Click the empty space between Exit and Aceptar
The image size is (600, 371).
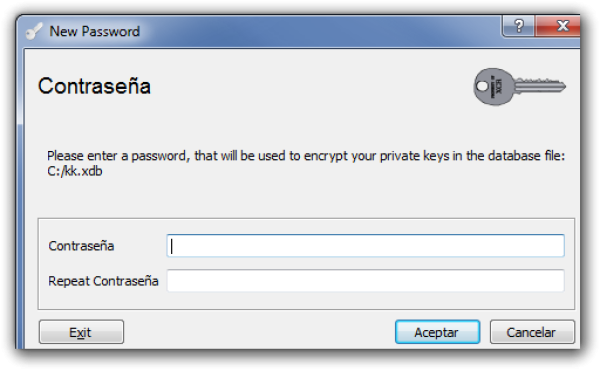259,332
